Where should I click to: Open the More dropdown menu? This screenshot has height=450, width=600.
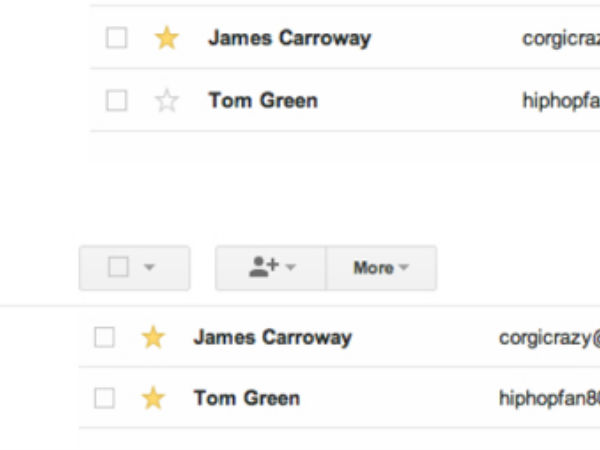point(381,268)
